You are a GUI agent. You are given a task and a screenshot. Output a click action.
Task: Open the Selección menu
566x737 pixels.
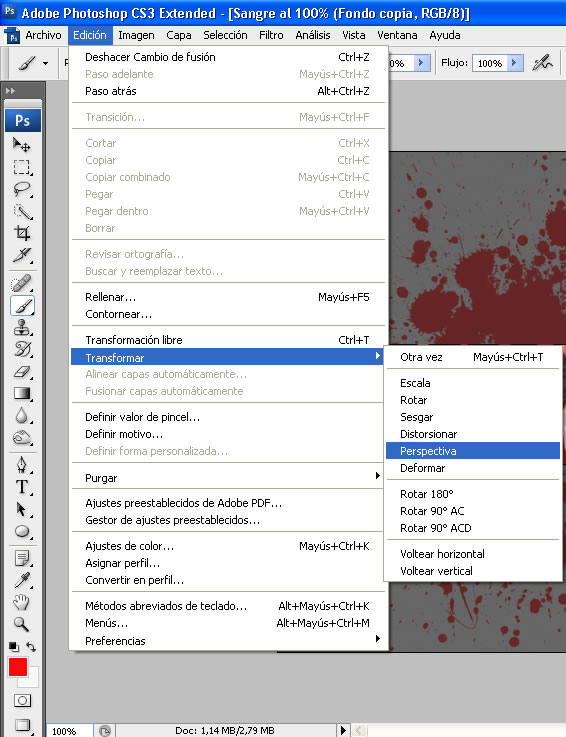[225, 35]
